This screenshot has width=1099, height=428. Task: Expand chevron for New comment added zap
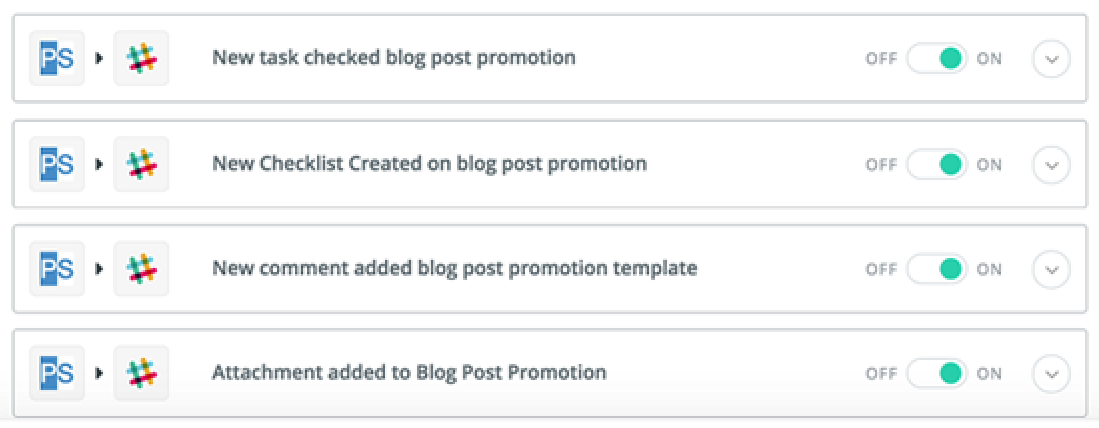[x=1051, y=269]
